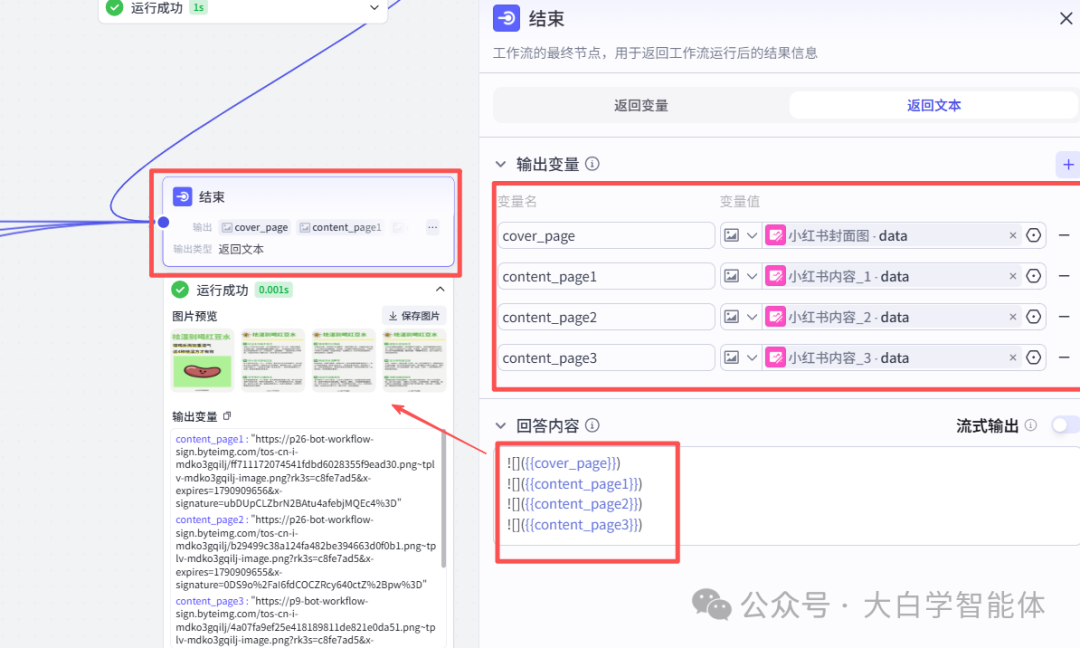Open the 结束 node more options menu
The image size is (1080, 648).
[x=432, y=227]
